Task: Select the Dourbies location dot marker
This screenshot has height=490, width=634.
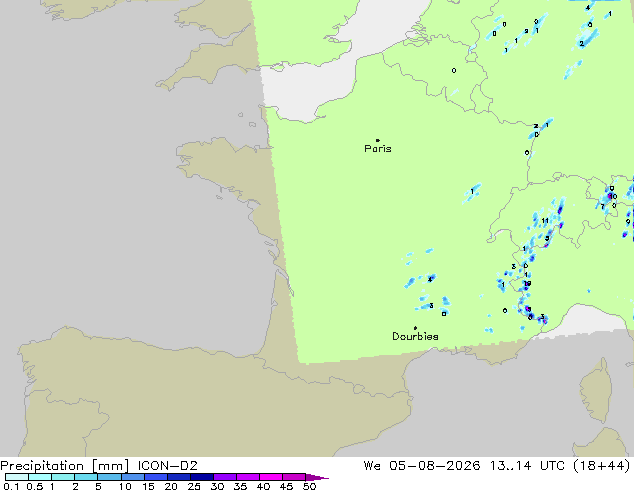Action: click(x=415, y=328)
